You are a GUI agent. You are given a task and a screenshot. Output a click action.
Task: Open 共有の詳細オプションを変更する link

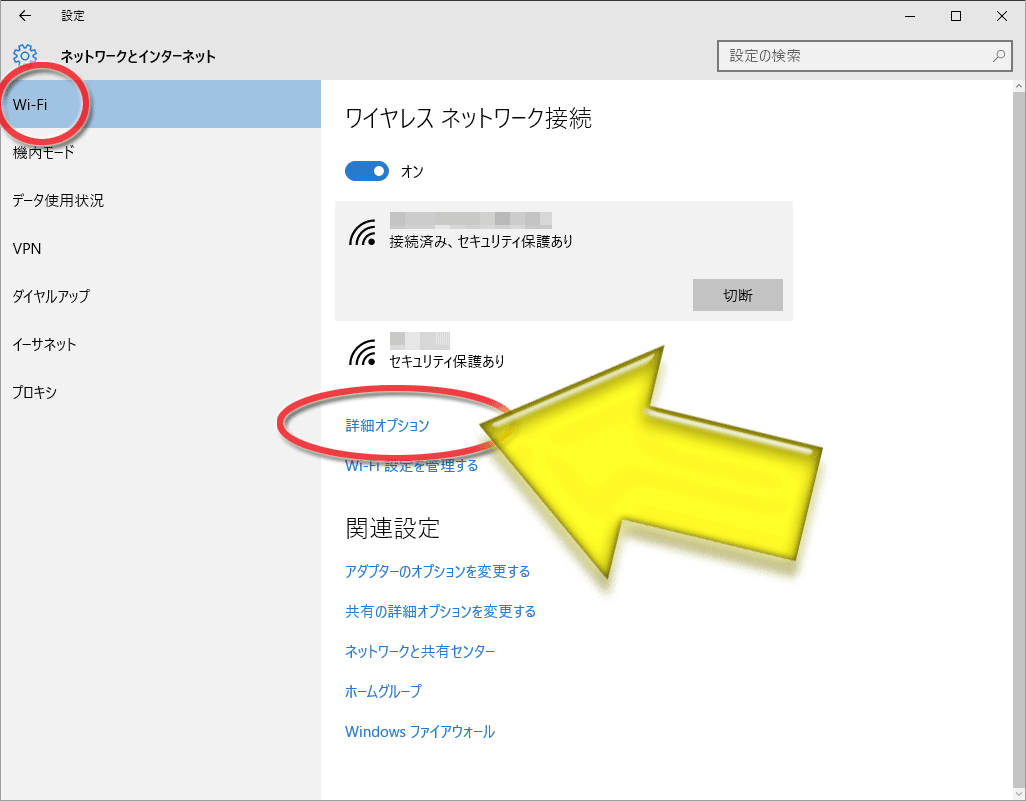point(440,611)
